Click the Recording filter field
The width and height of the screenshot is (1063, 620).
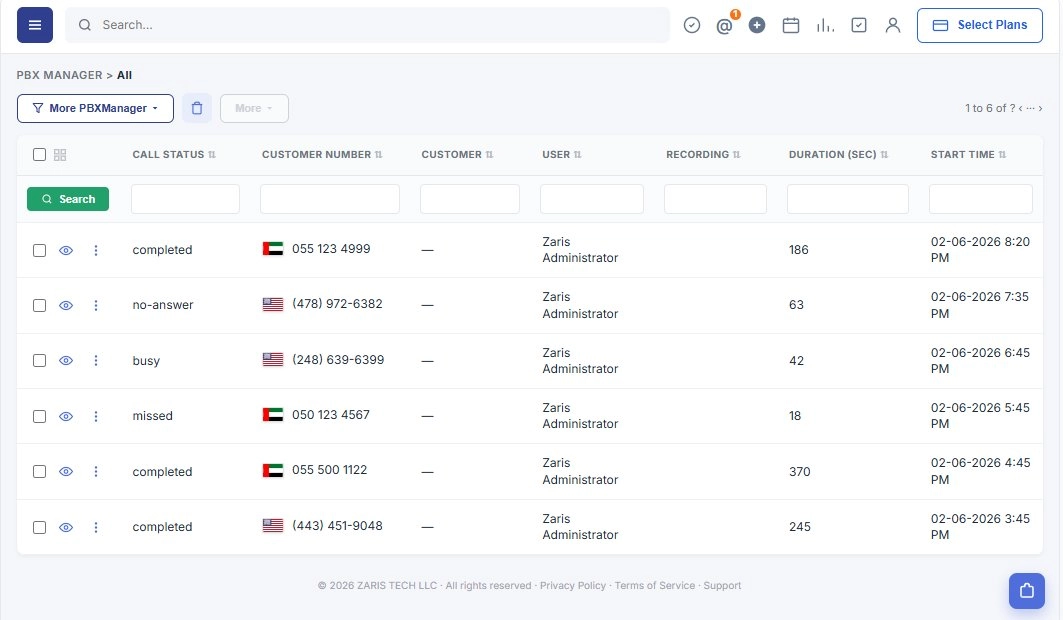[715, 199]
